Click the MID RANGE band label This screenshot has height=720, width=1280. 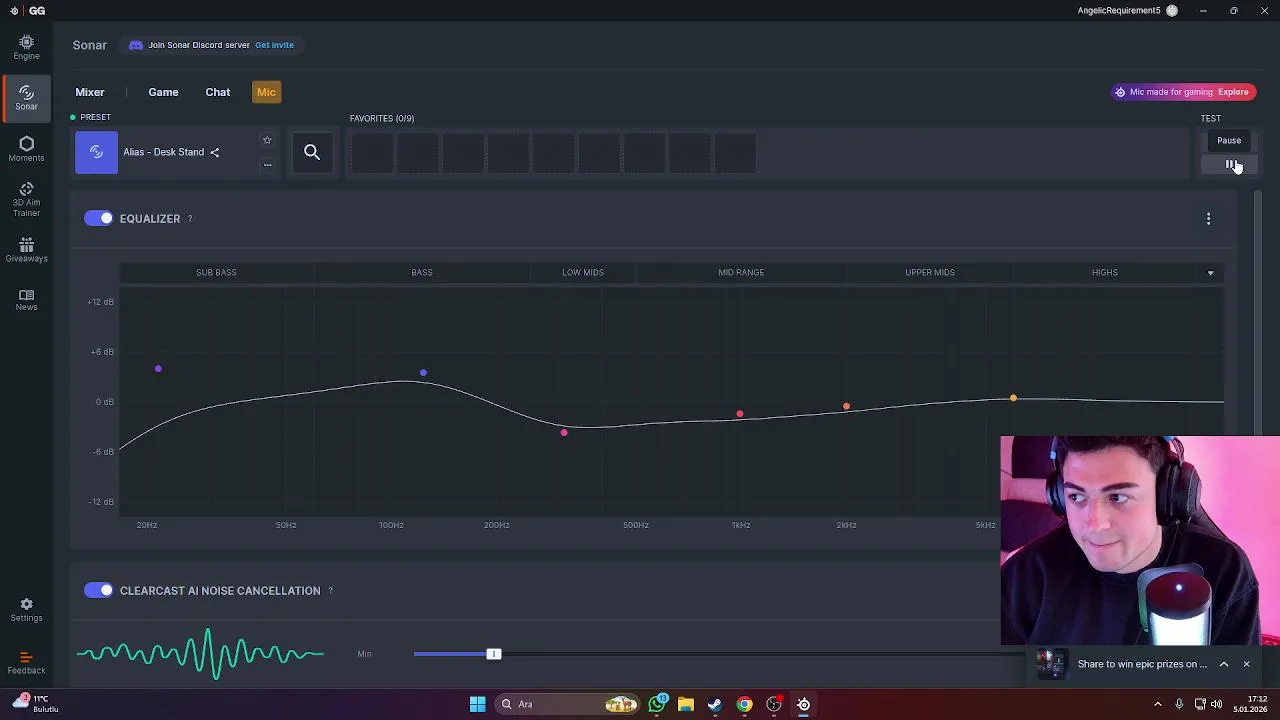tap(741, 272)
